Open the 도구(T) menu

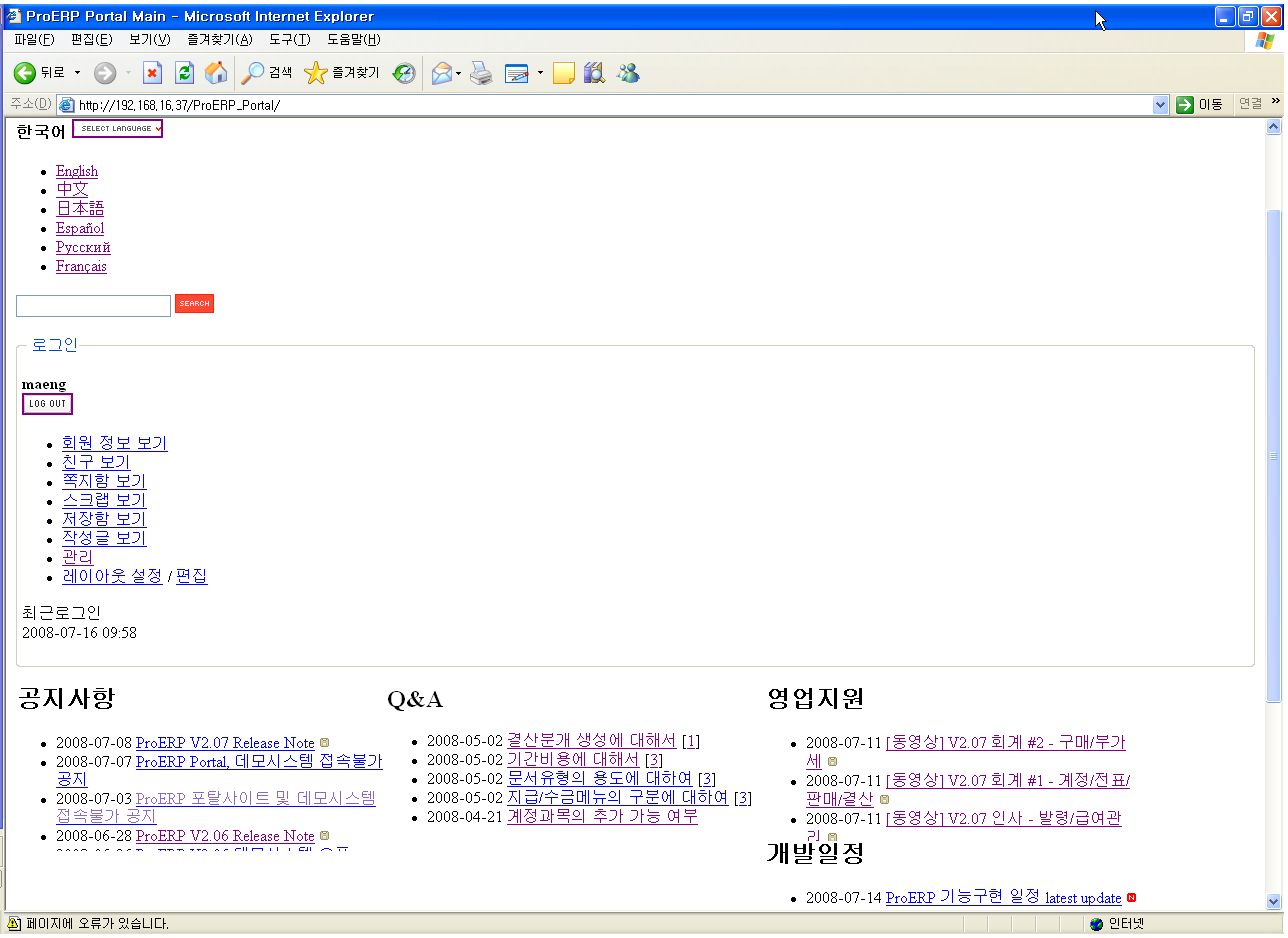click(x=290, y=40)
